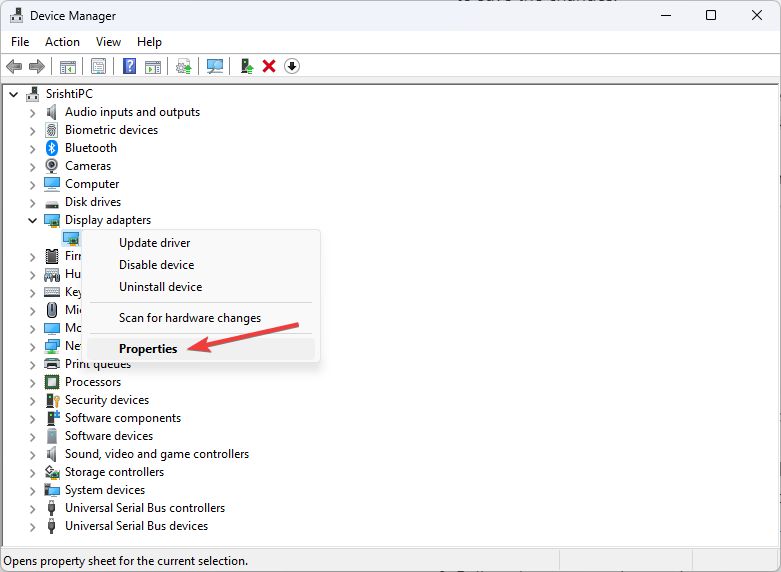The width and height of the screenshot is (781, 572).
Task: Click the Enable device green-arrow icon
Action: [x=247, y=66]
